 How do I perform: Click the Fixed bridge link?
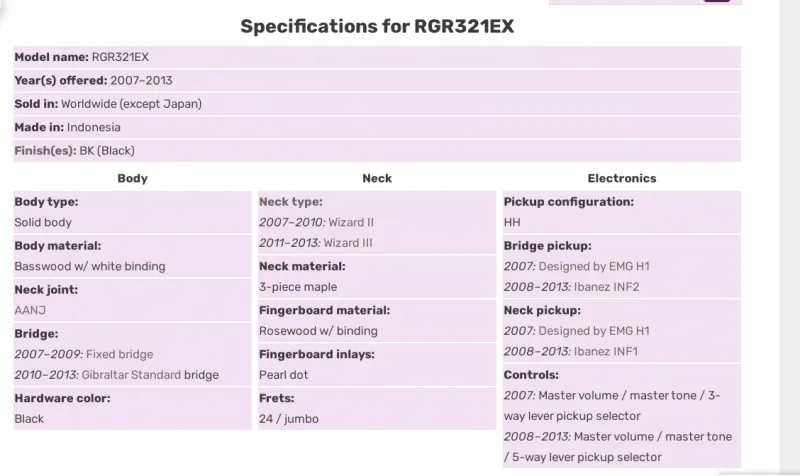point(119,355)
